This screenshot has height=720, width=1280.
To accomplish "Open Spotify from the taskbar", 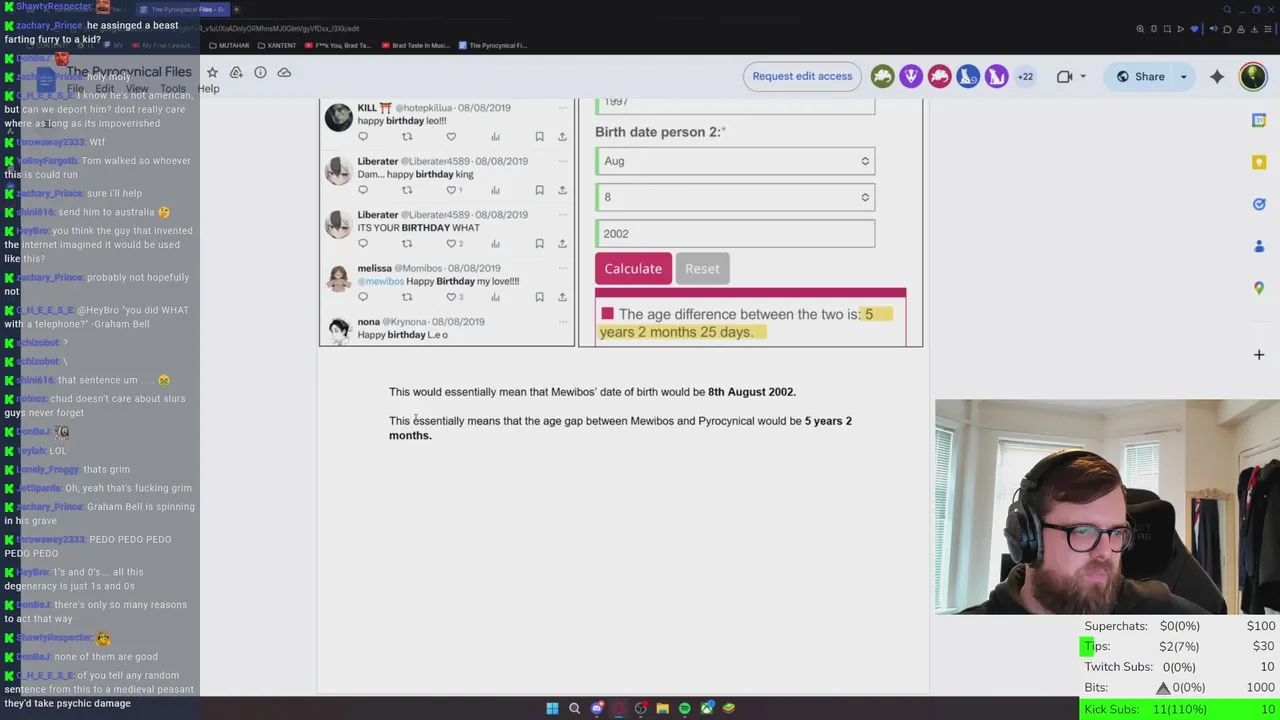I will pos(684,708).
